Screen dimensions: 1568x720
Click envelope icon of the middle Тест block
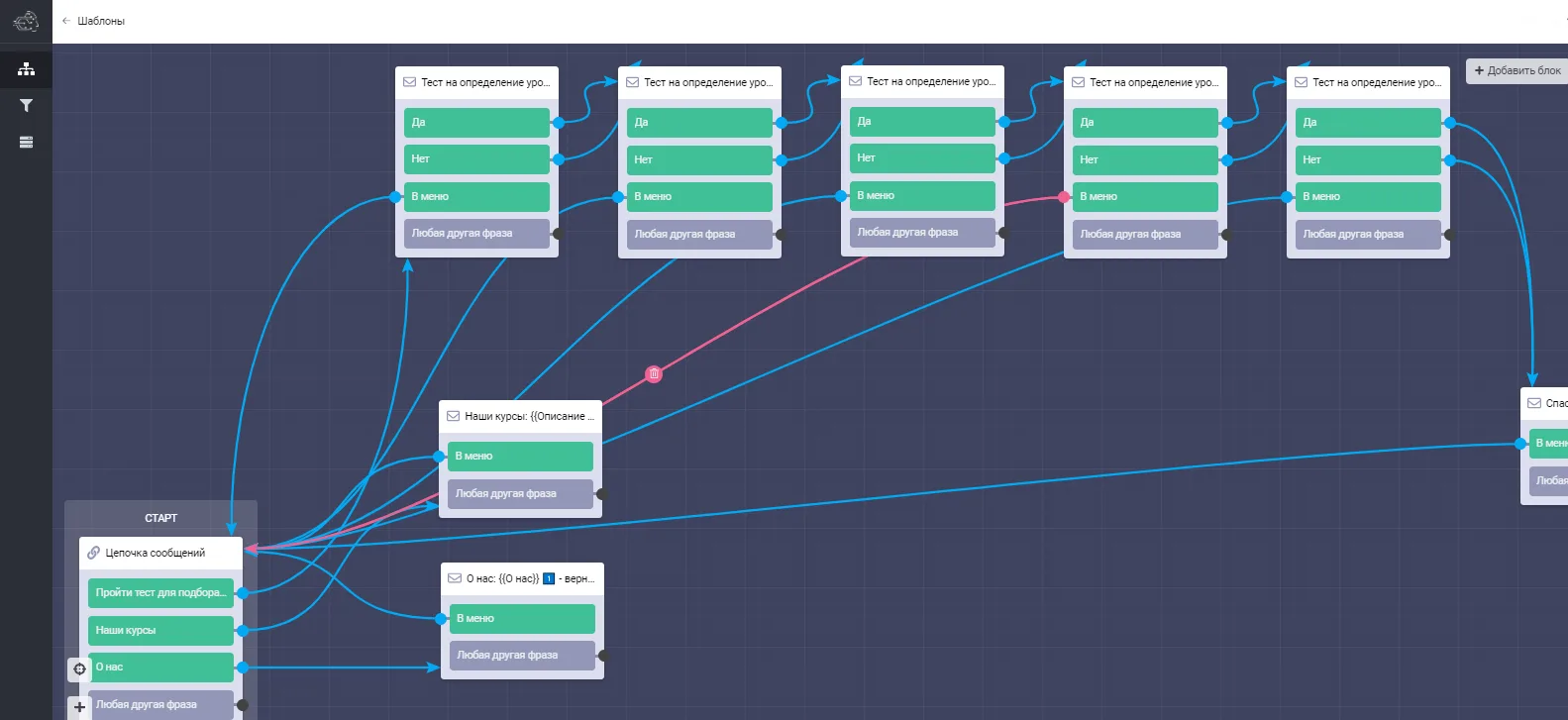pyautogui.click(x=855, y=81)
